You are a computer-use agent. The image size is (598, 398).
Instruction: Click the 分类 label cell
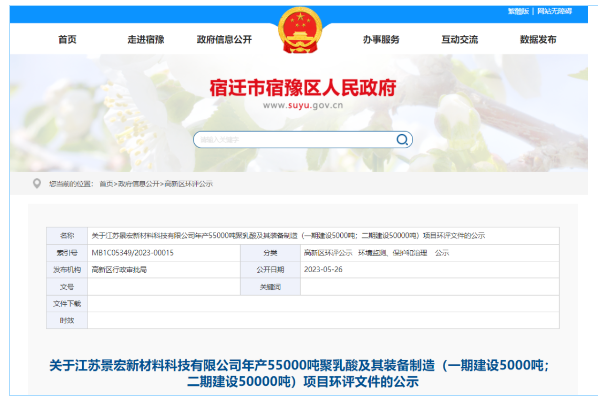point(270,253)
